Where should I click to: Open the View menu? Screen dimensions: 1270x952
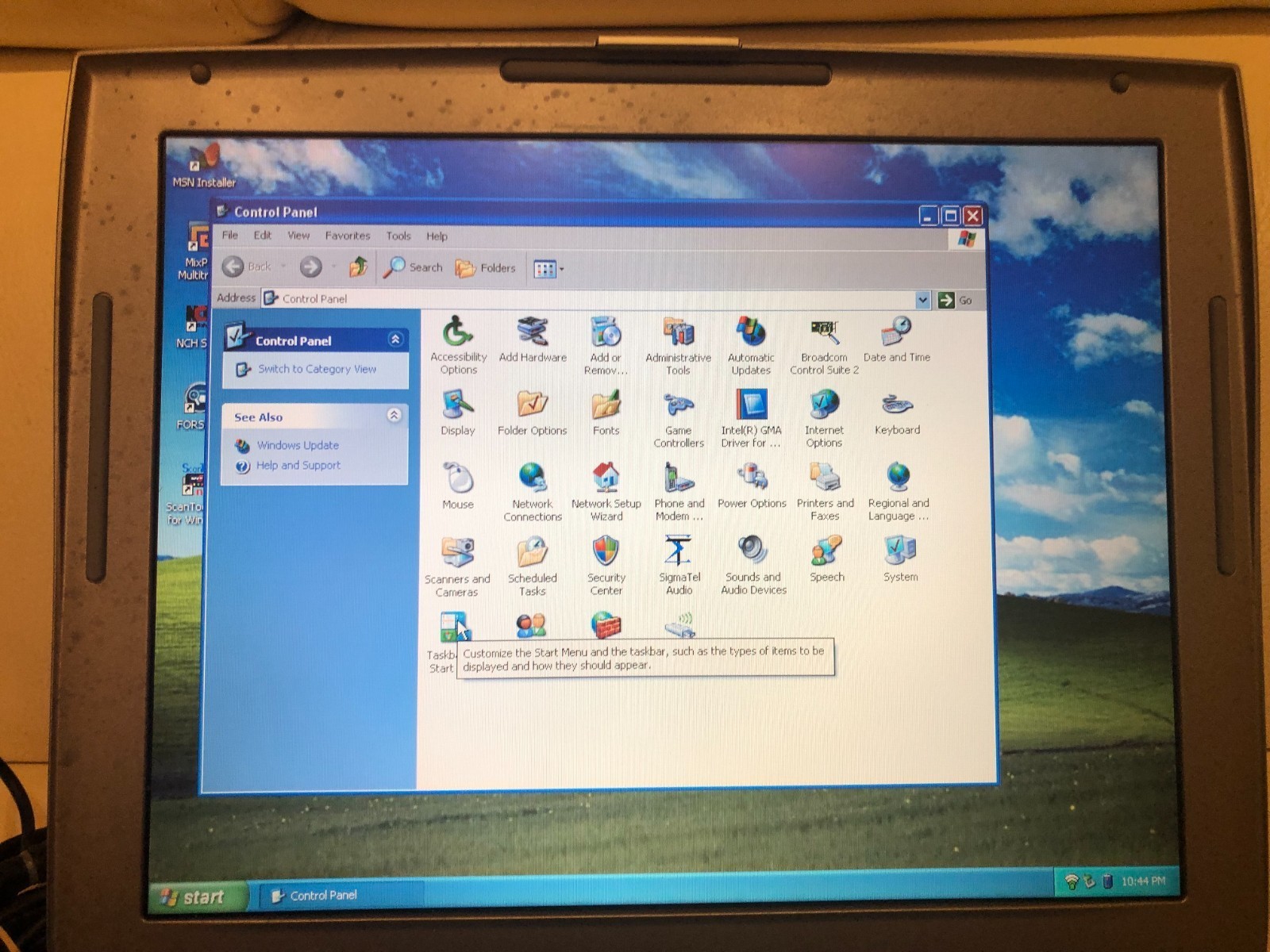[298, 235]
